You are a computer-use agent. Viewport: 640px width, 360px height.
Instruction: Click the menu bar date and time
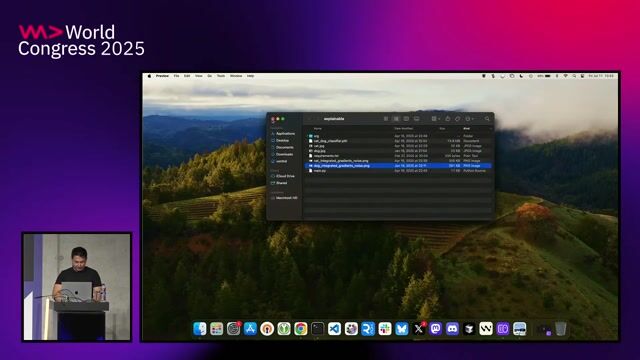pos(601,76)
